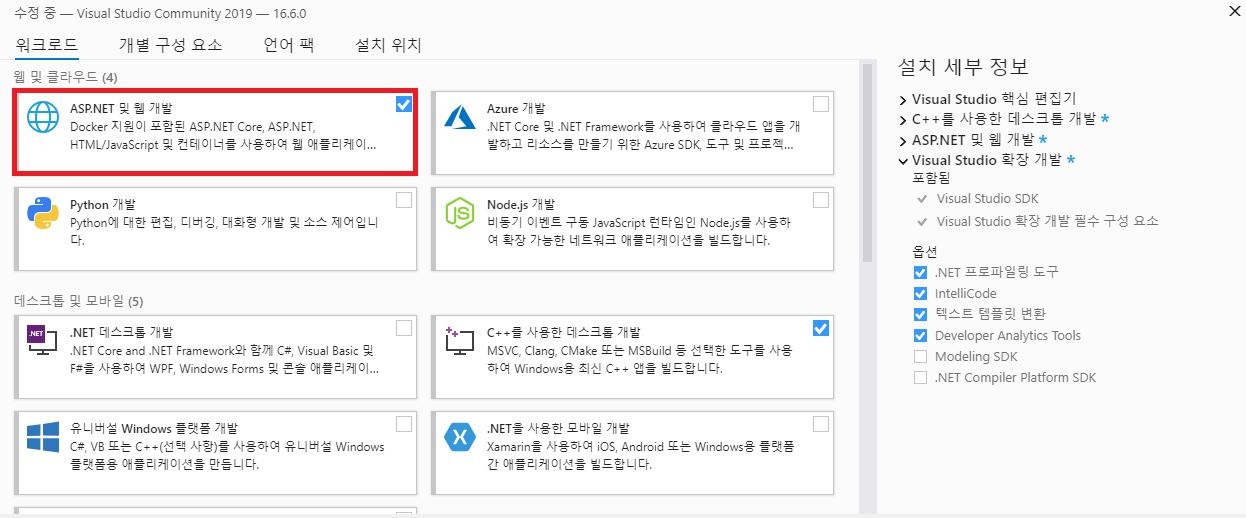Screen dimensions: 1246x518
Task: Click the Visual Studio SDK included item
Action: tap(987, 199)
